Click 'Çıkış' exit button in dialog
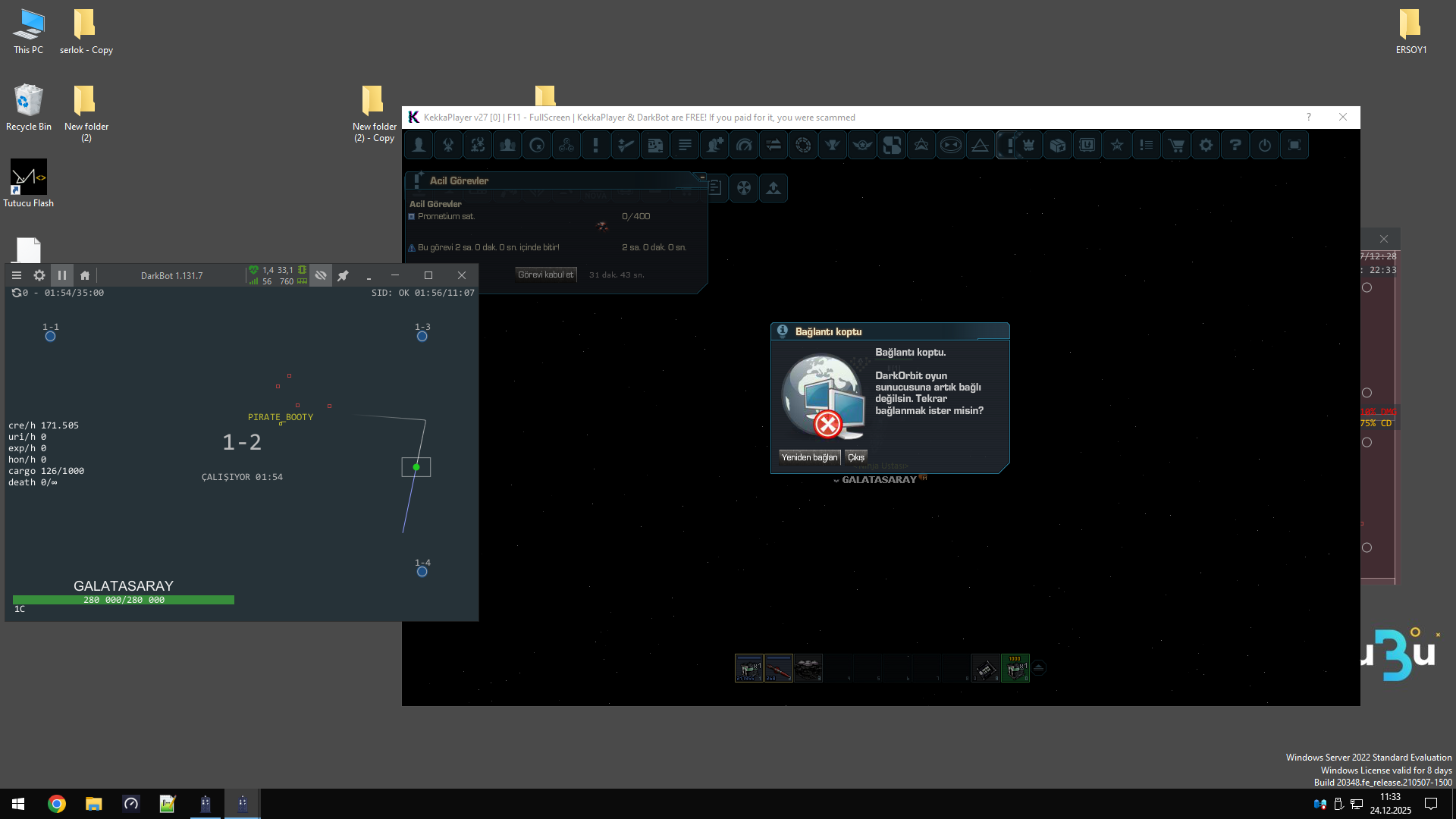Image resolution: width=1456 pixels, height=819 pixels. 856,457
